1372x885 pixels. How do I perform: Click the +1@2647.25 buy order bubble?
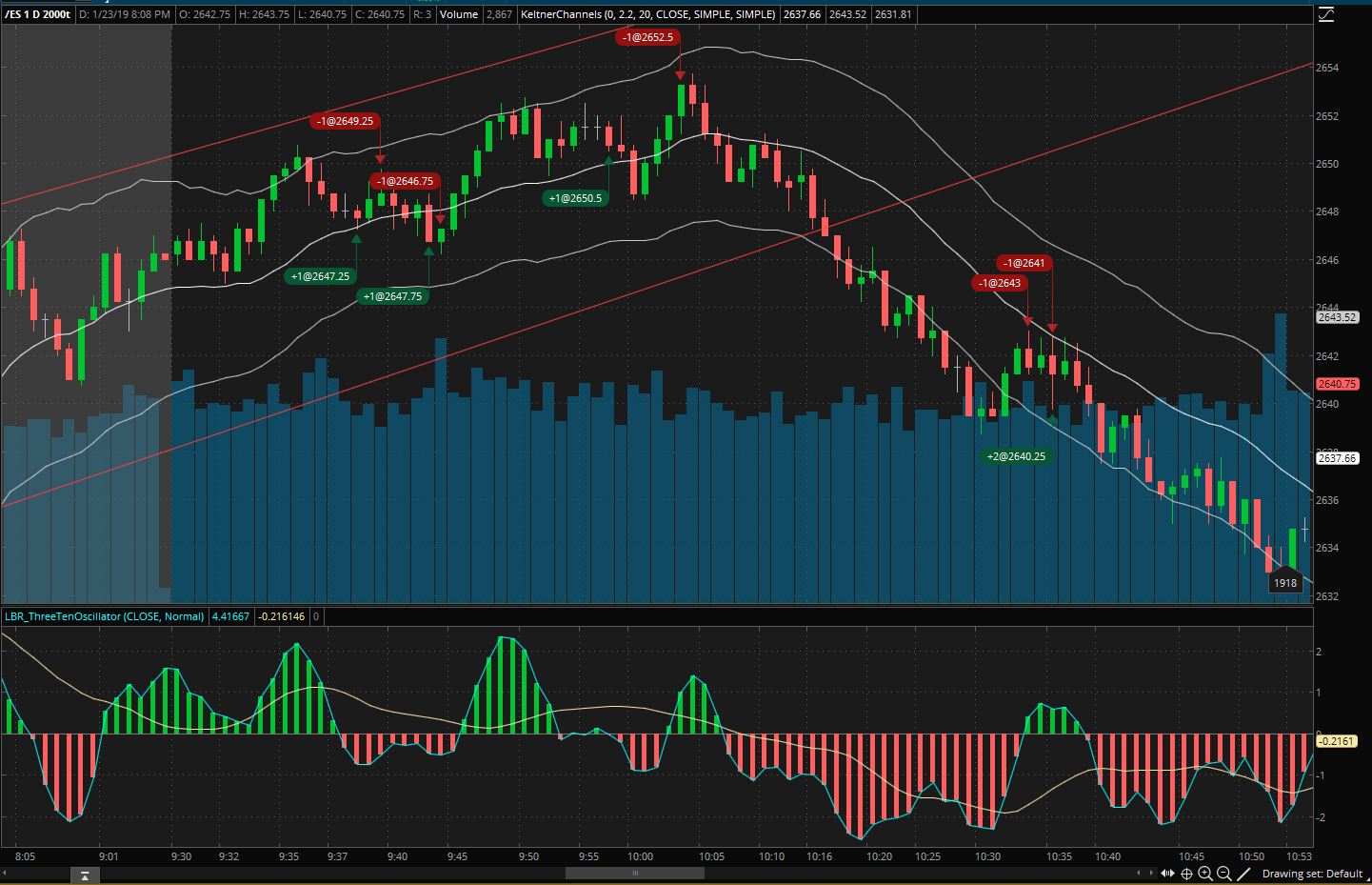click(x=320, y=276)
